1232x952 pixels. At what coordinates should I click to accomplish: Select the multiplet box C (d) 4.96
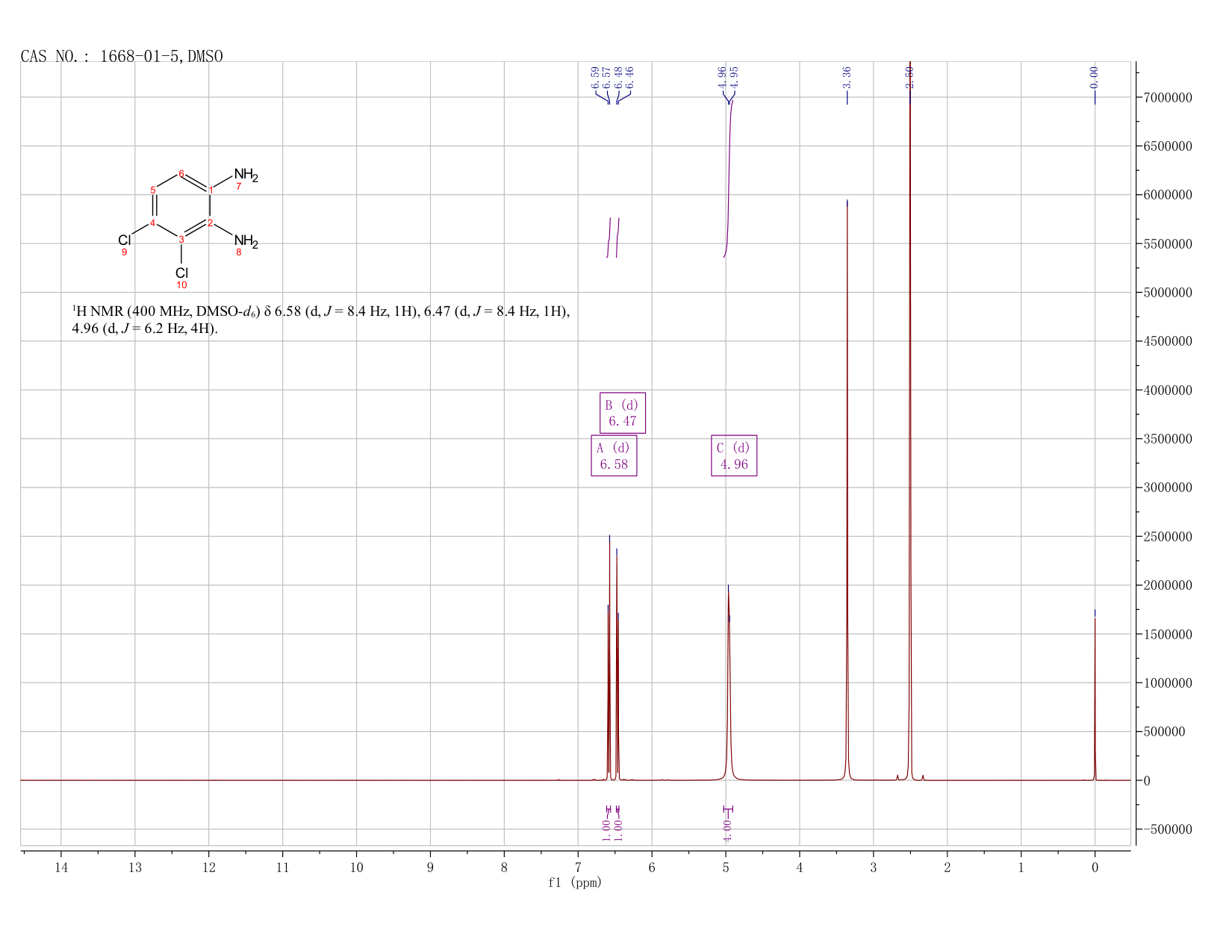click(734, 455)
